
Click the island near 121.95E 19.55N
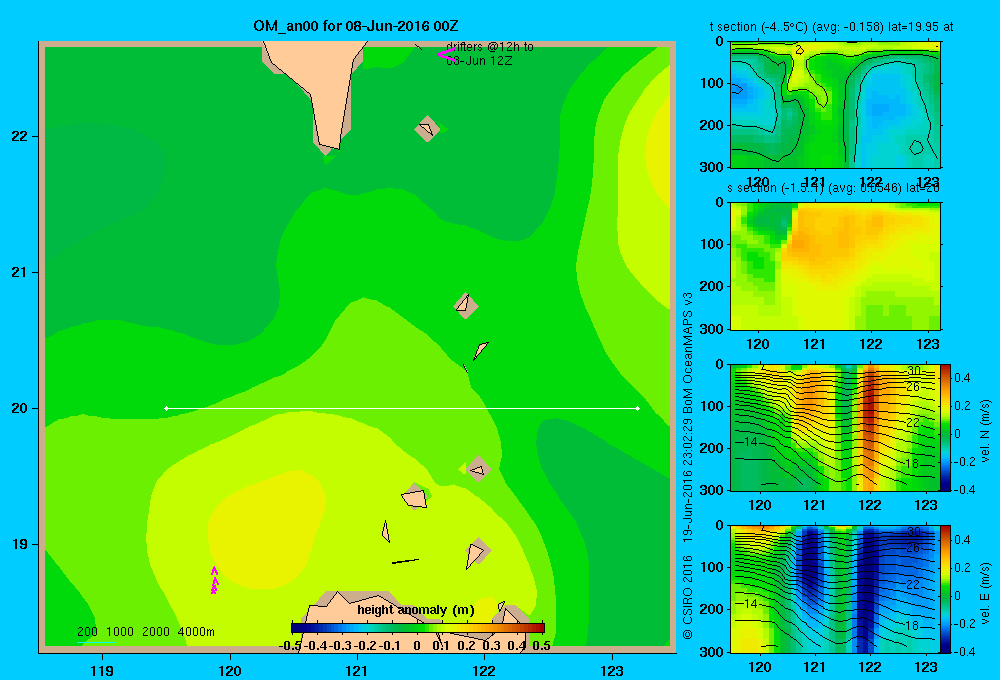(x=478, y=469)
